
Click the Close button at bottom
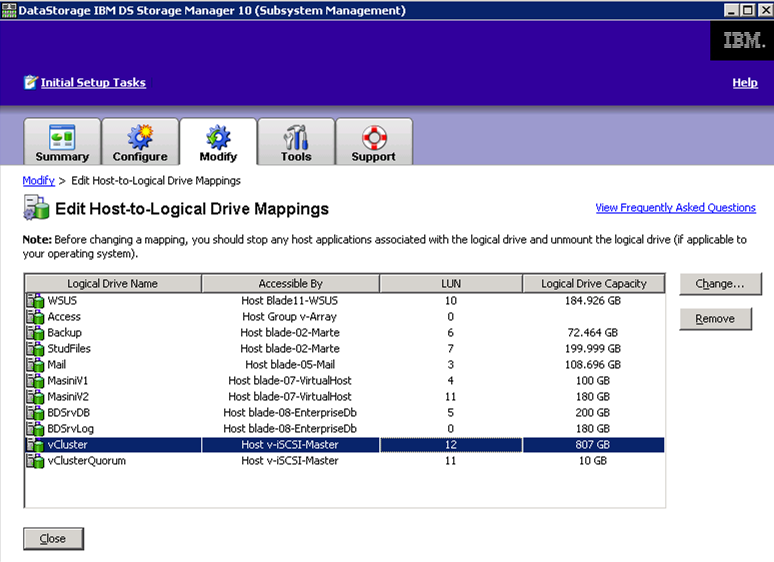[x=53, y=539]
